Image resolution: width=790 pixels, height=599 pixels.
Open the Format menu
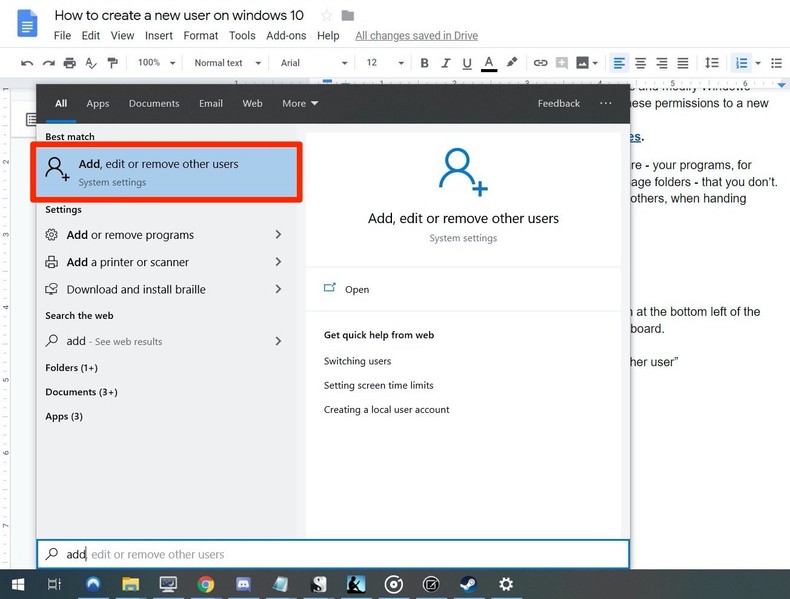201,35
